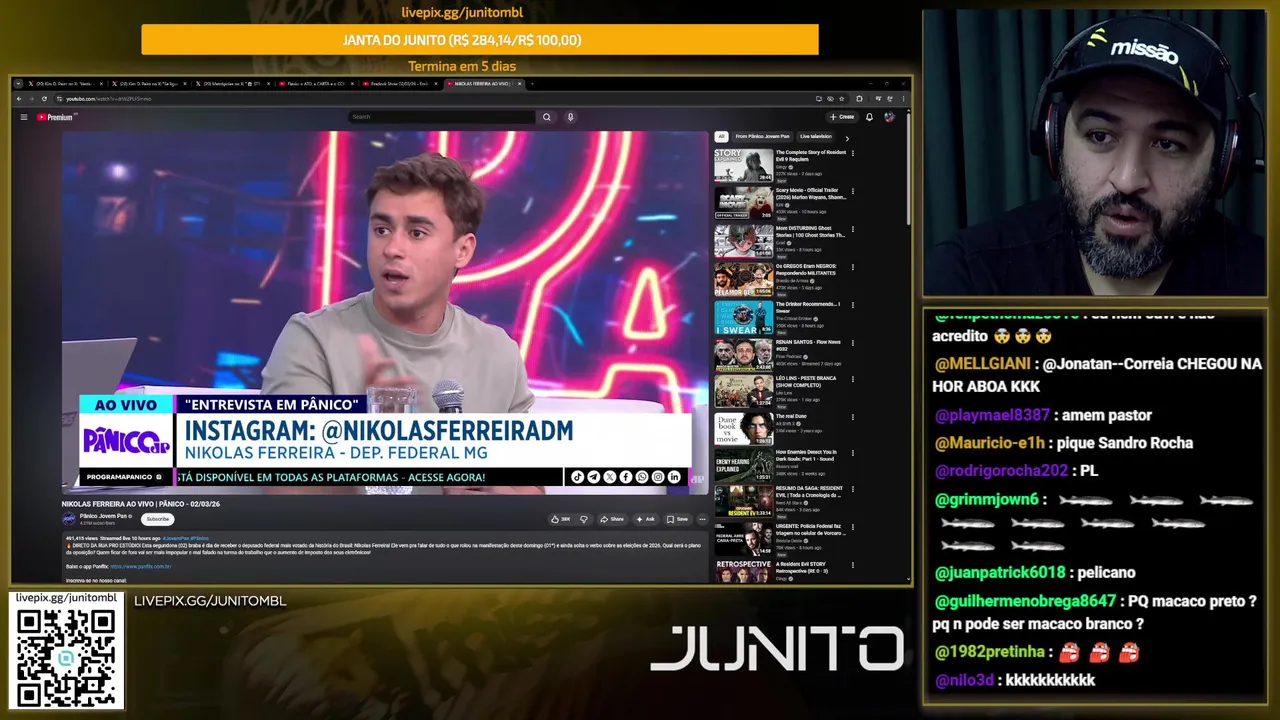Click chat username @juanpatrick6018
1280x720 pixels.
[x=1000, y=573]
